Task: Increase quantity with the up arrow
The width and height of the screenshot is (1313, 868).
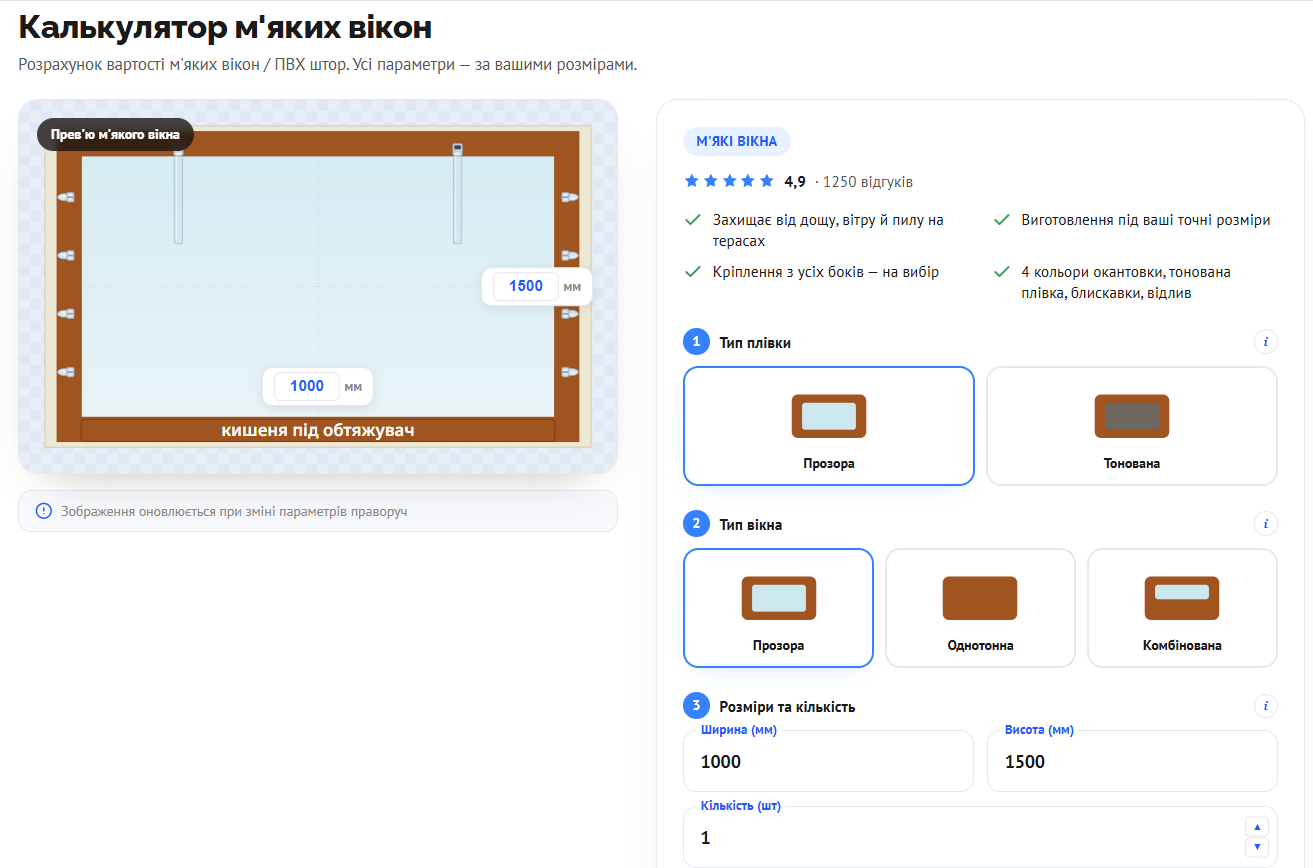Action: 1258,827
